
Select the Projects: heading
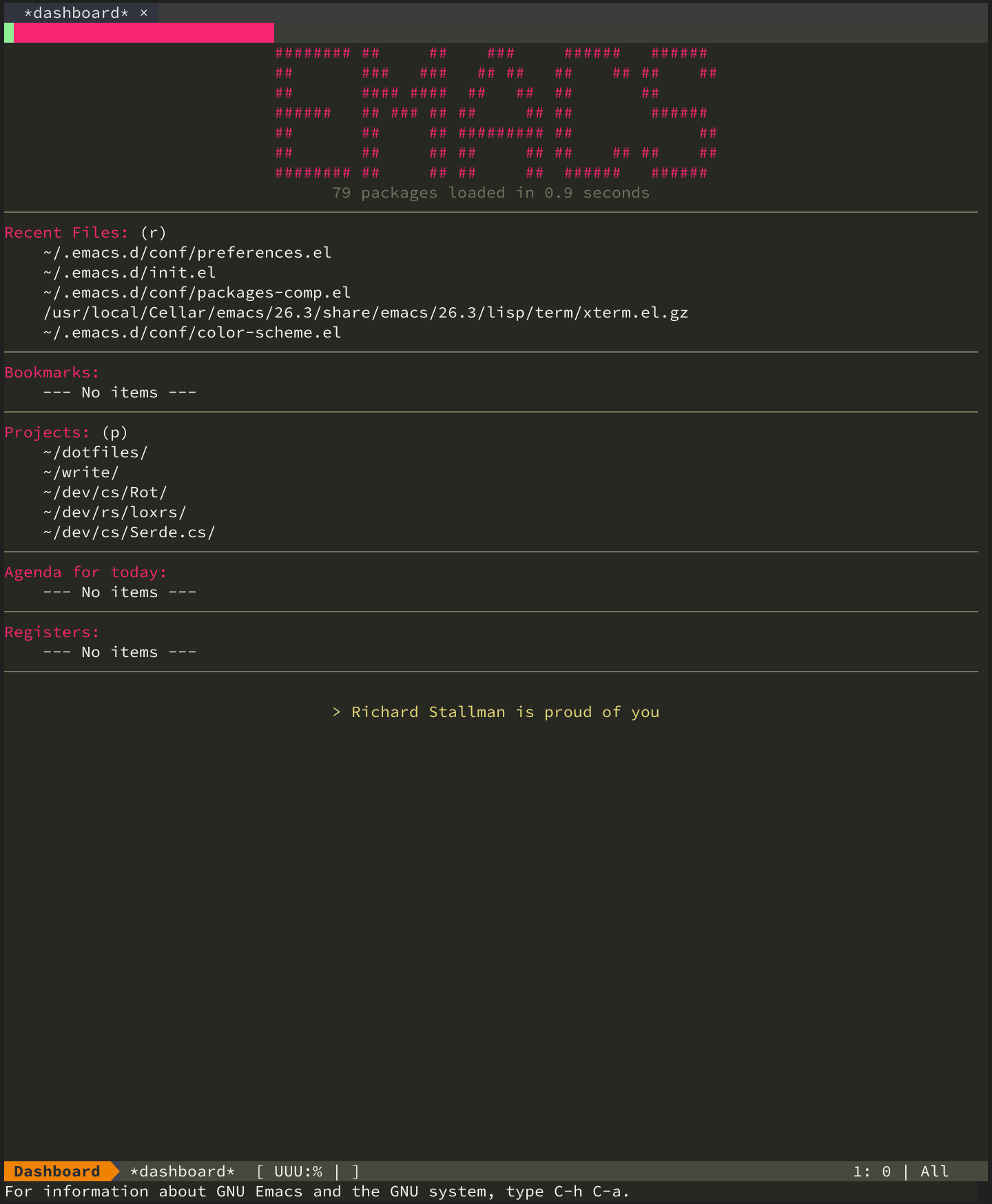point(48,433)
